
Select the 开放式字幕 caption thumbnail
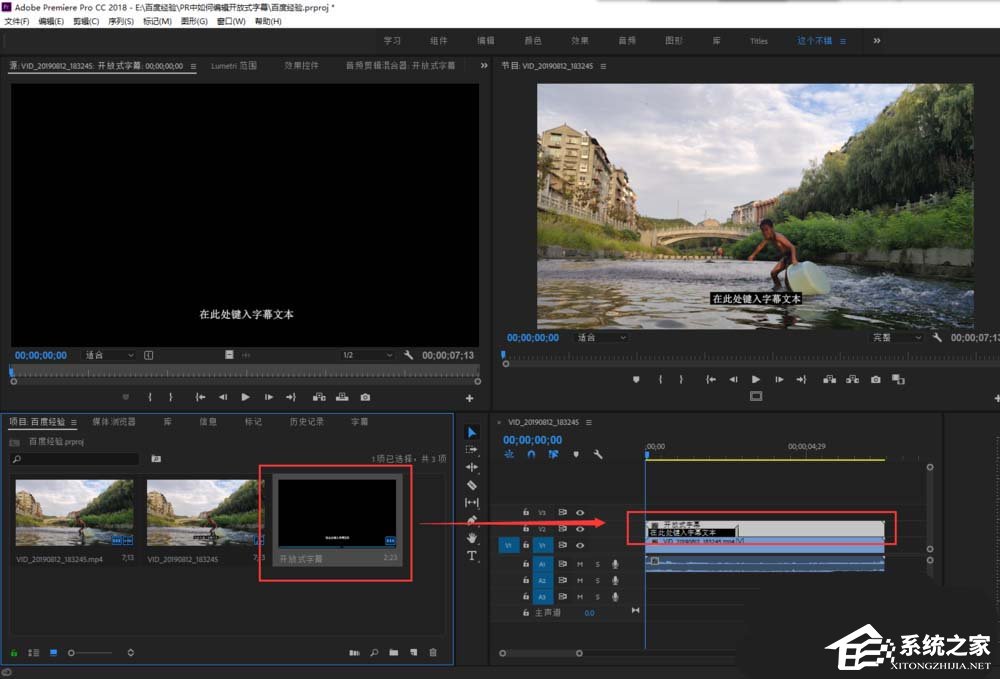pos(337,513)
